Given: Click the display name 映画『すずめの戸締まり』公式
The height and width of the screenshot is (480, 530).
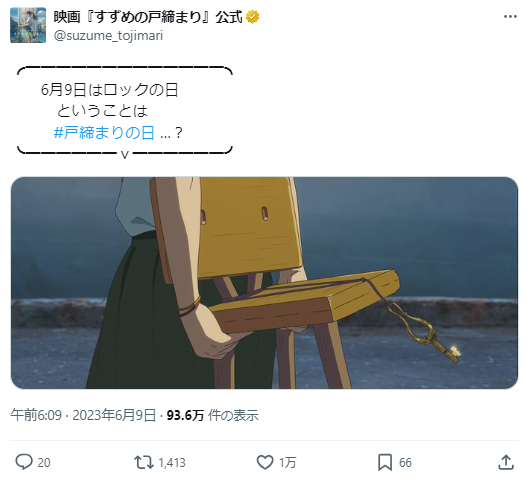Looking at the screenshot, I should [148, 17].
